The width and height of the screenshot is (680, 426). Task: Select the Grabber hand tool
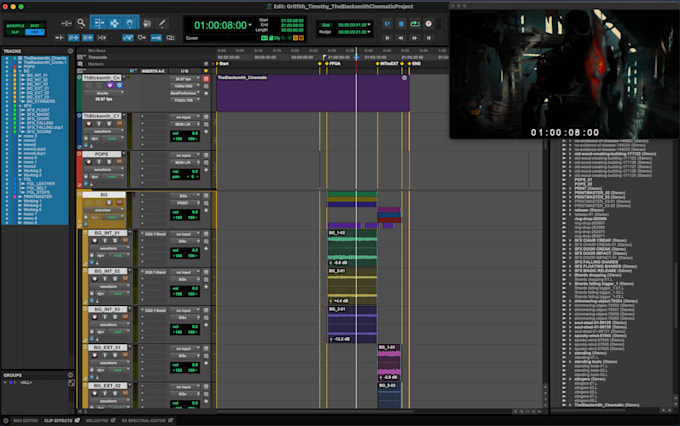click(x=130, y=23)
